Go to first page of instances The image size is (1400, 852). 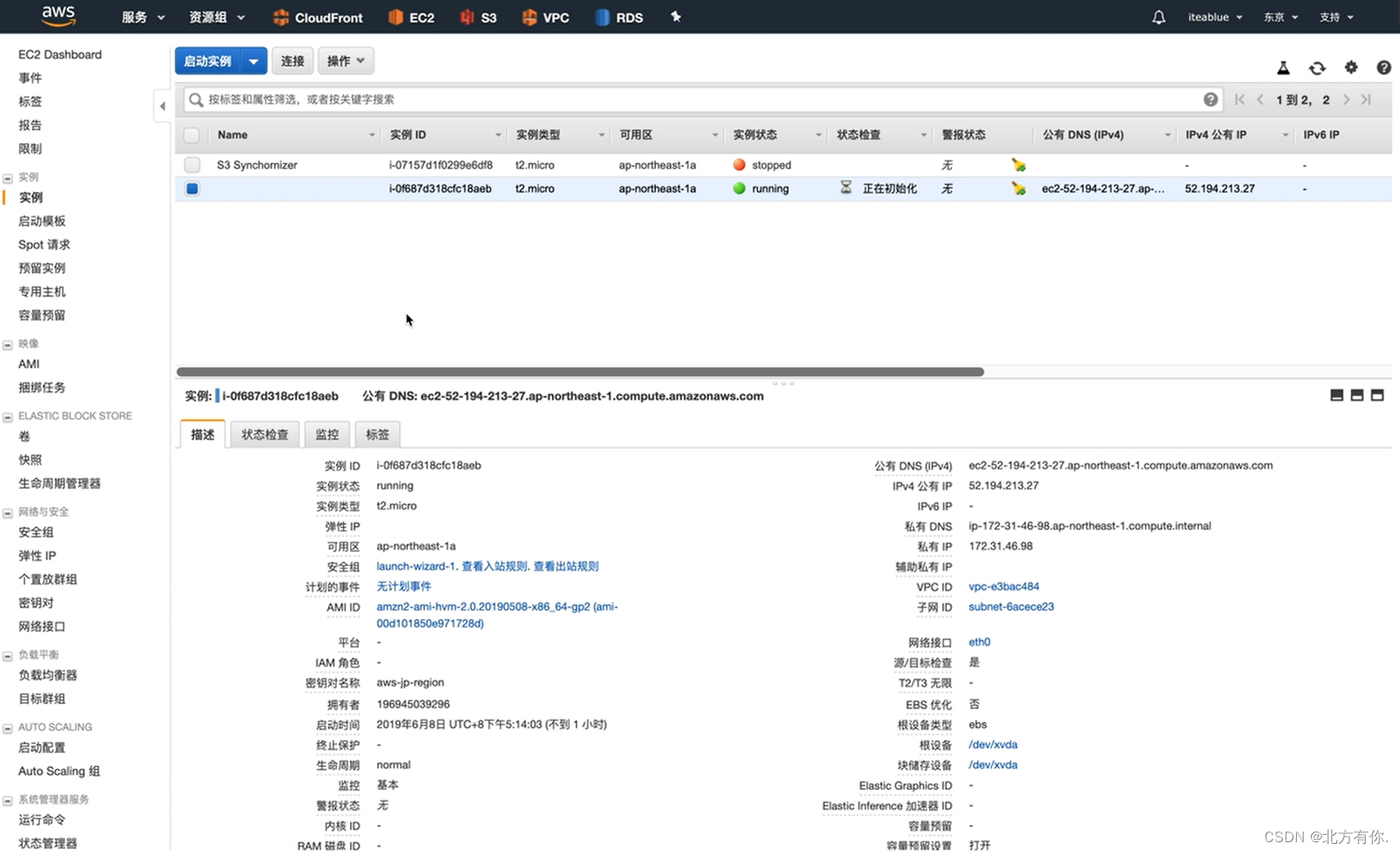(1240, 99)
